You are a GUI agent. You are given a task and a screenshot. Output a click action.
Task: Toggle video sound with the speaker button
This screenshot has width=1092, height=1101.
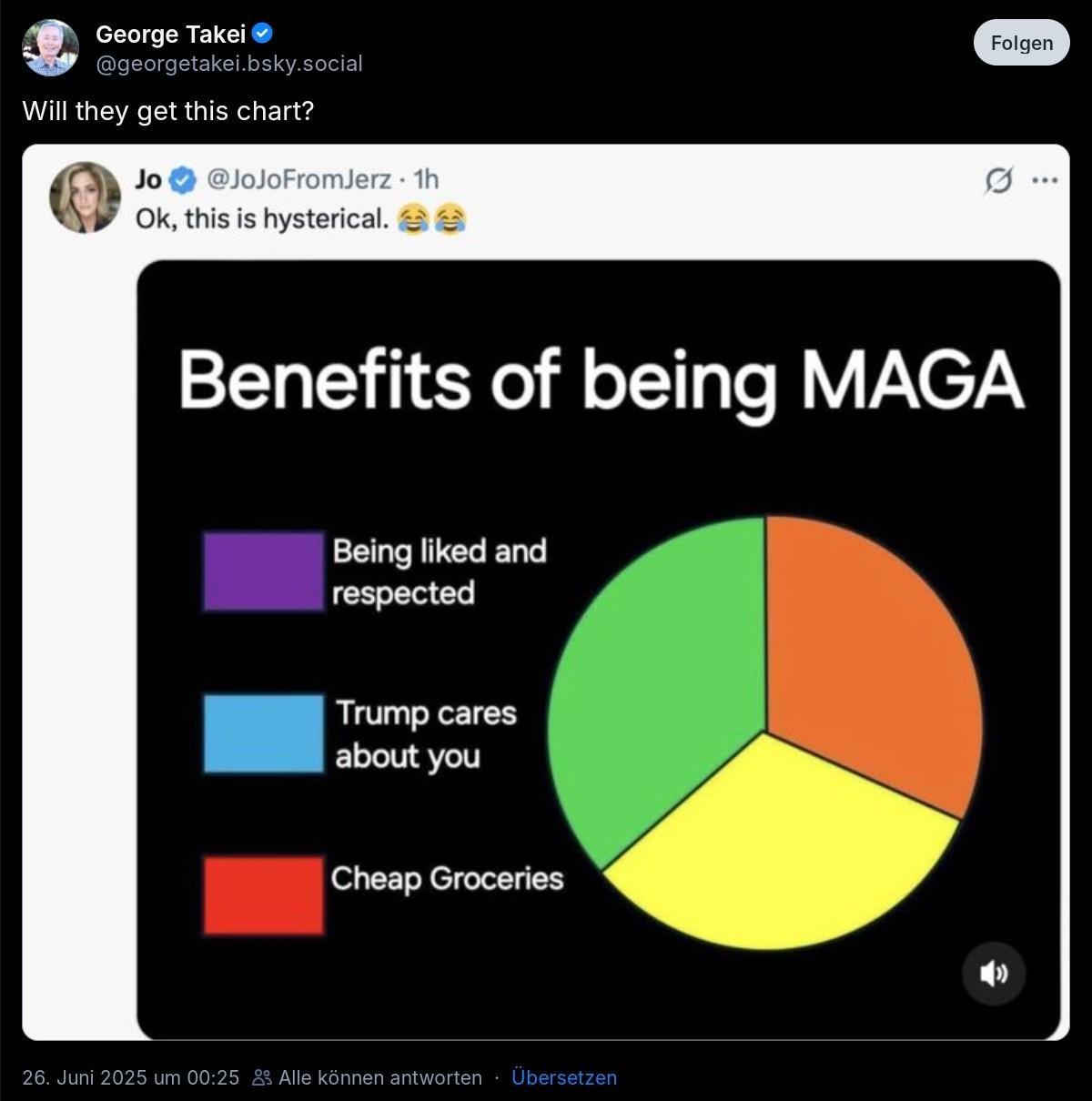(993, 974)
